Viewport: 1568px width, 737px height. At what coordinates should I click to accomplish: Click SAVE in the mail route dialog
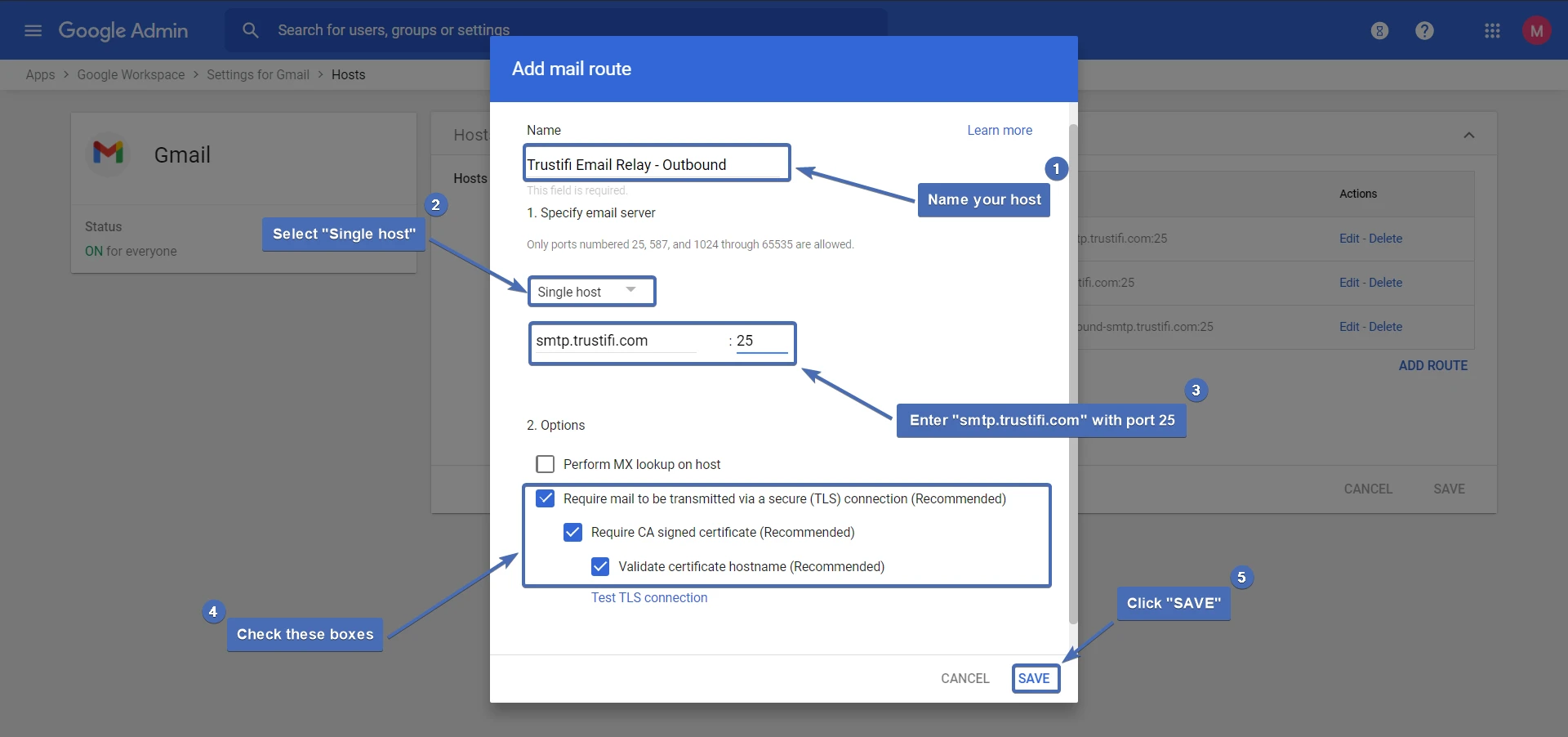pos(1034,678)
